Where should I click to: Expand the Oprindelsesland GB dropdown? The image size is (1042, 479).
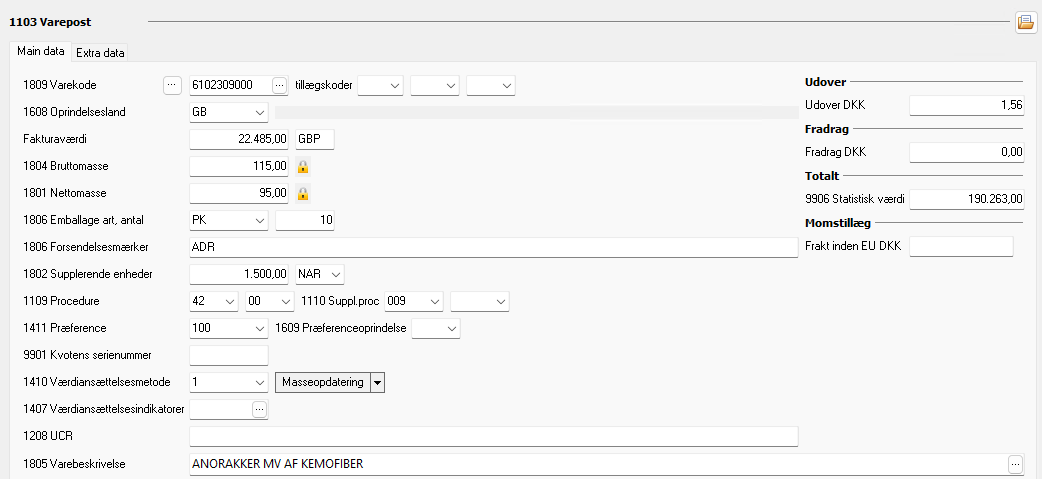pos(260,112)
